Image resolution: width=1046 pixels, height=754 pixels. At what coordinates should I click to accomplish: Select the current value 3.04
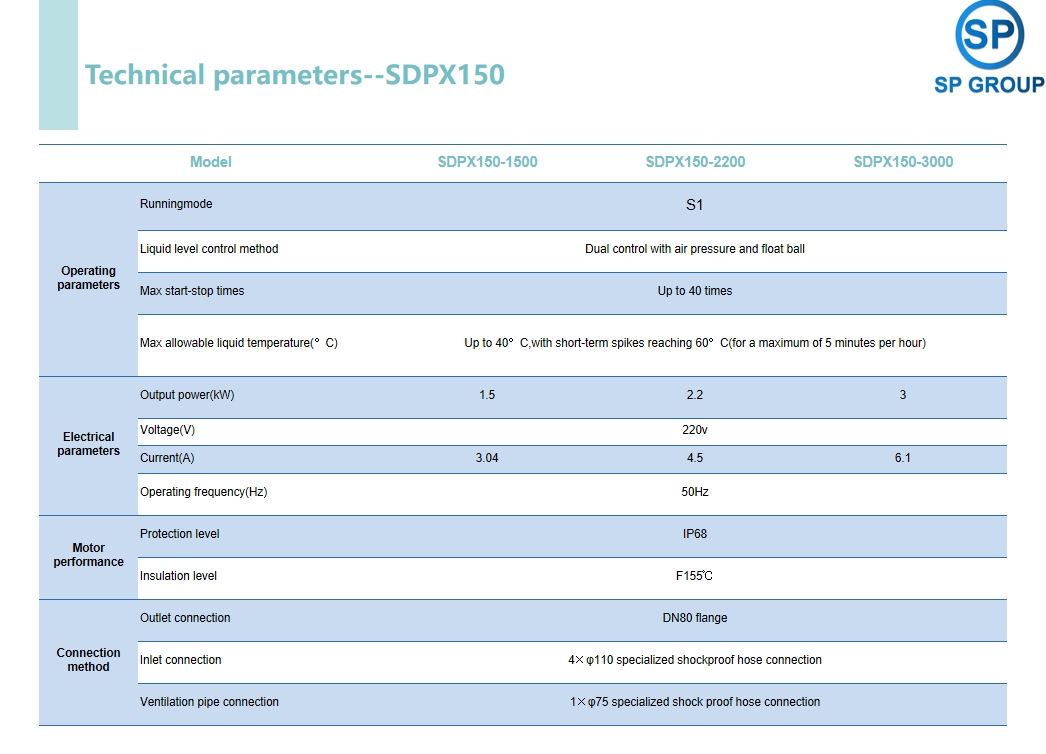487,458
